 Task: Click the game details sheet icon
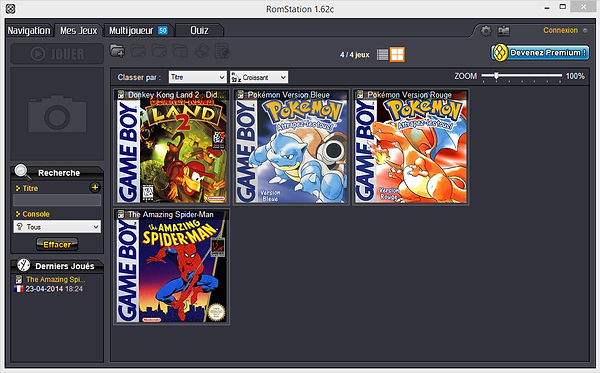(x=222, y=51)
